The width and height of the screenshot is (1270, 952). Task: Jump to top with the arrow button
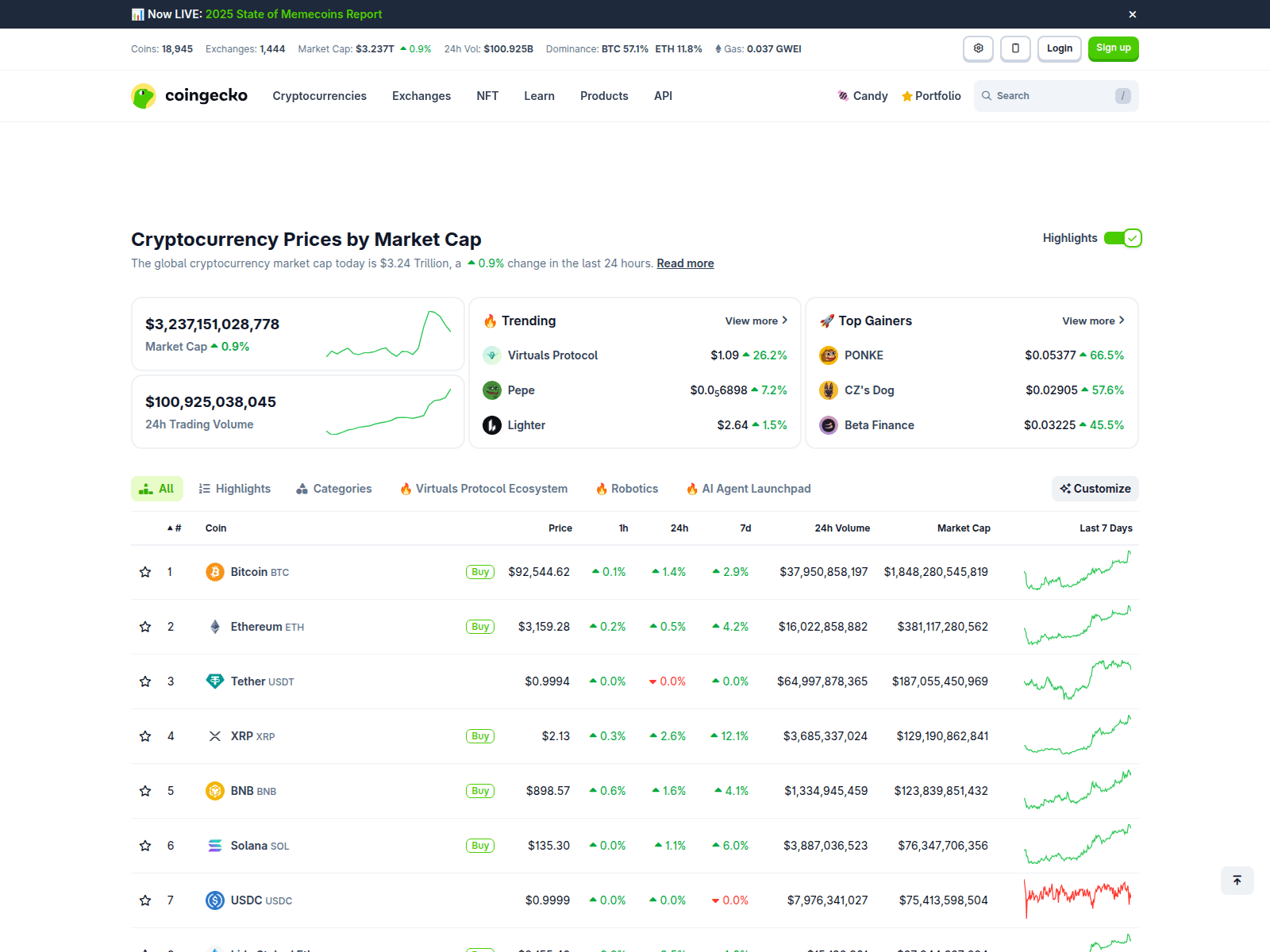tap(1237, 881)
